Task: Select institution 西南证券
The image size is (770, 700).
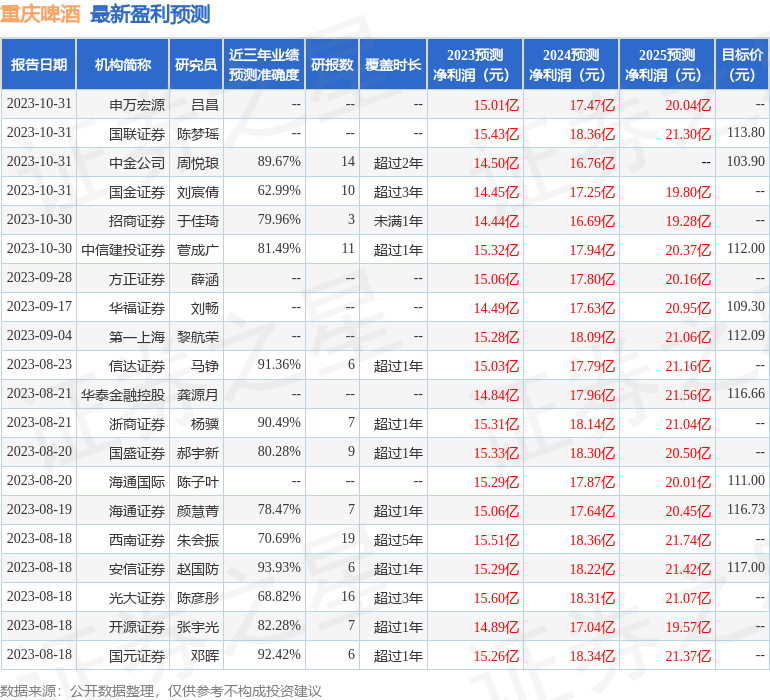Action: (x=137, y=540)
